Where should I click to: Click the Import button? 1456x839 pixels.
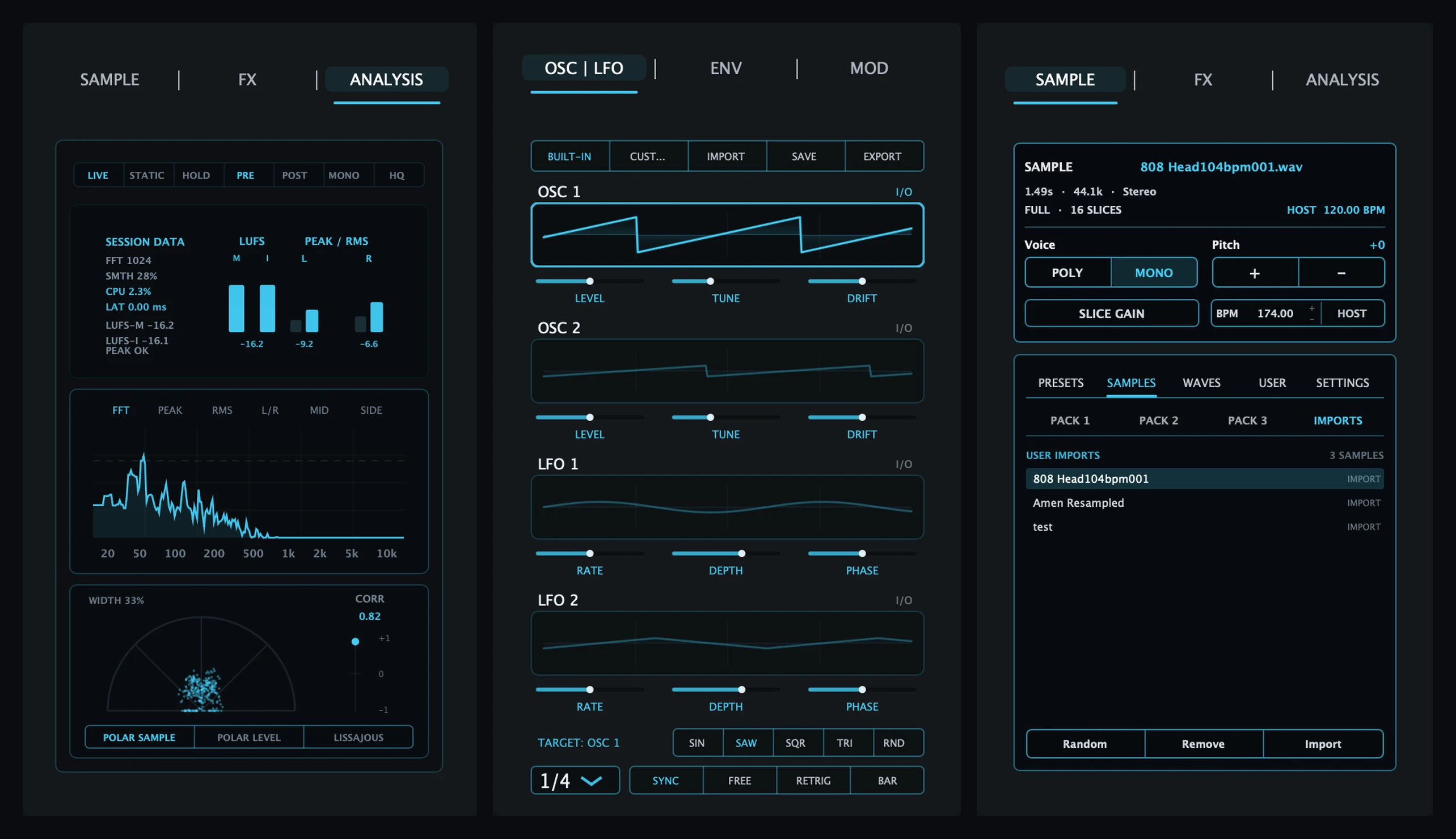1323,744
